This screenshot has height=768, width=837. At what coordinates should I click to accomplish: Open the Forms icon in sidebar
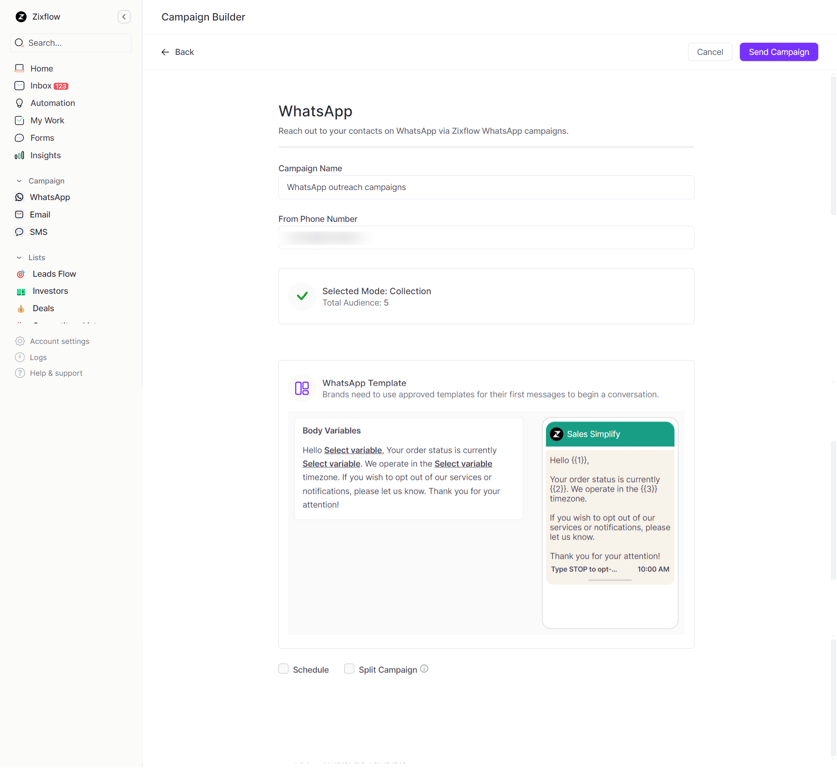pyautogui.click(x=19, y=137)
